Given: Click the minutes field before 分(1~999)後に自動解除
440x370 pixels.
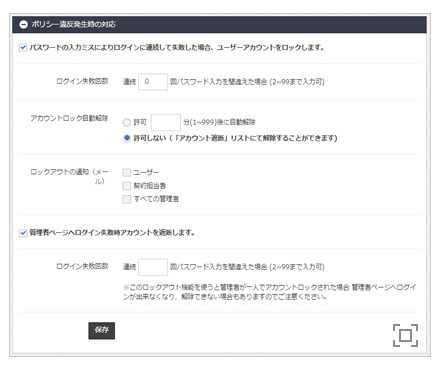Looking at the screenshot, I should click(x=166, y=122).
